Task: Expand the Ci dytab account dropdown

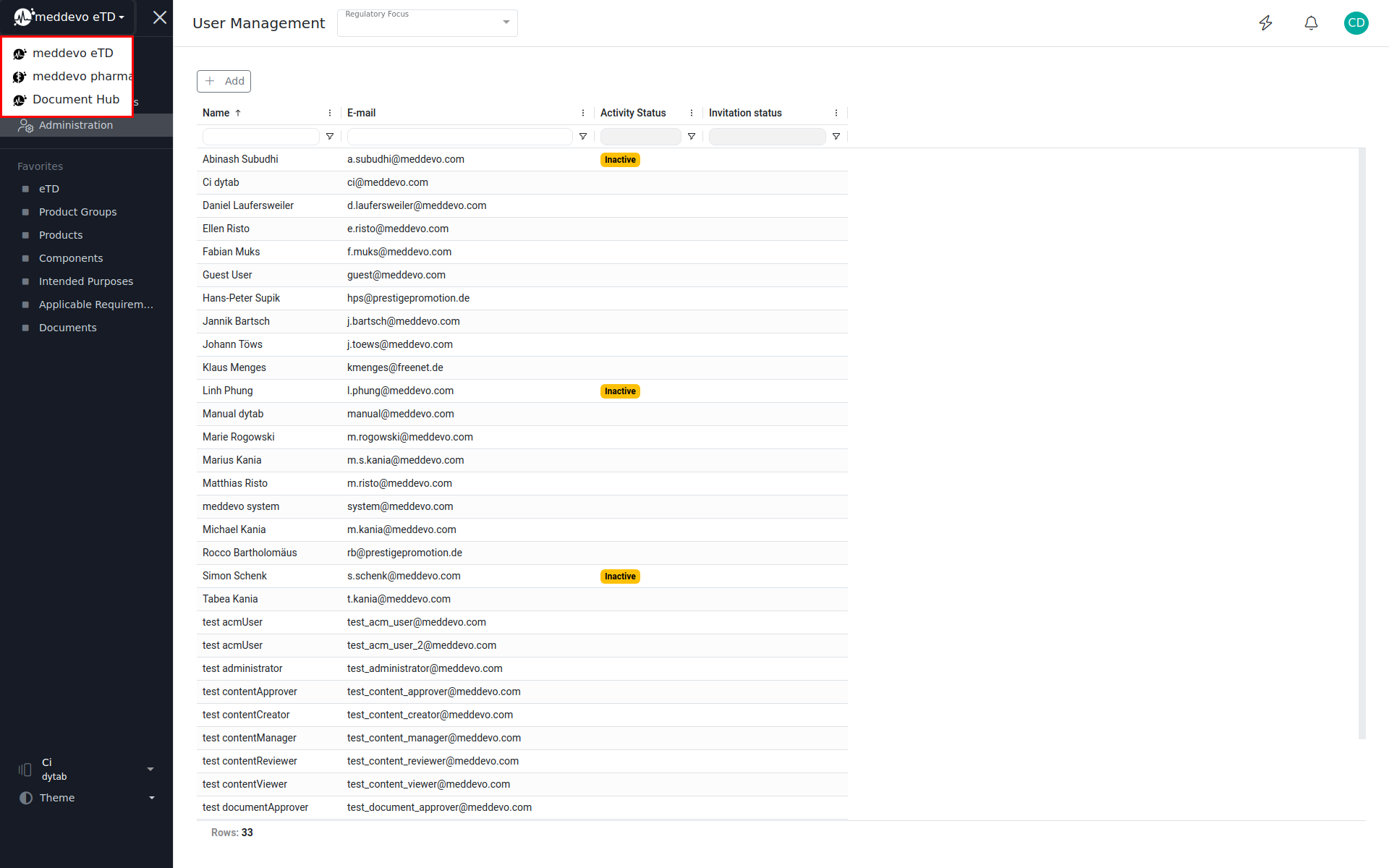Action: click(150, 769)
